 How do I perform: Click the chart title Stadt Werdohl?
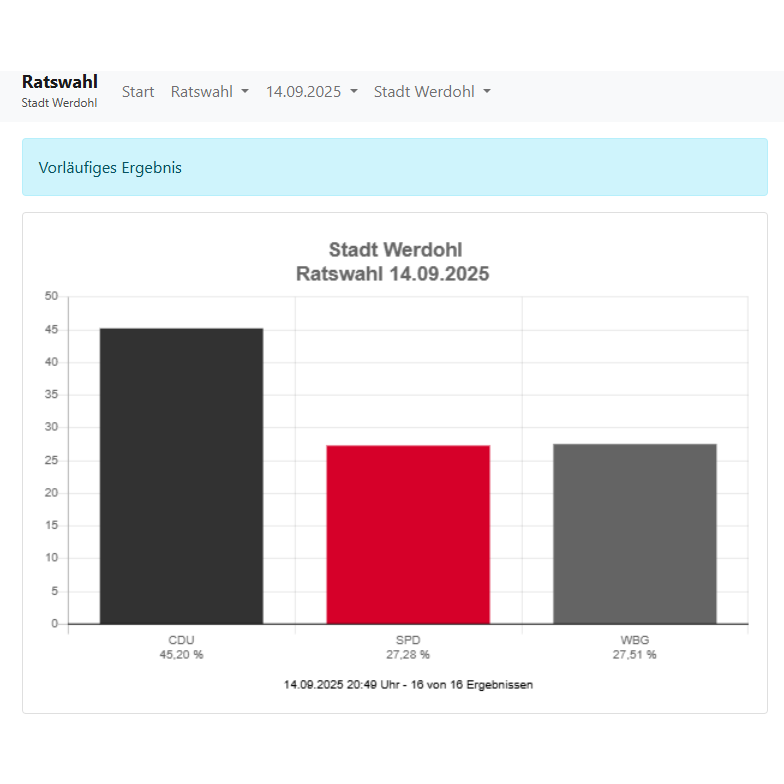coord(395,250)
